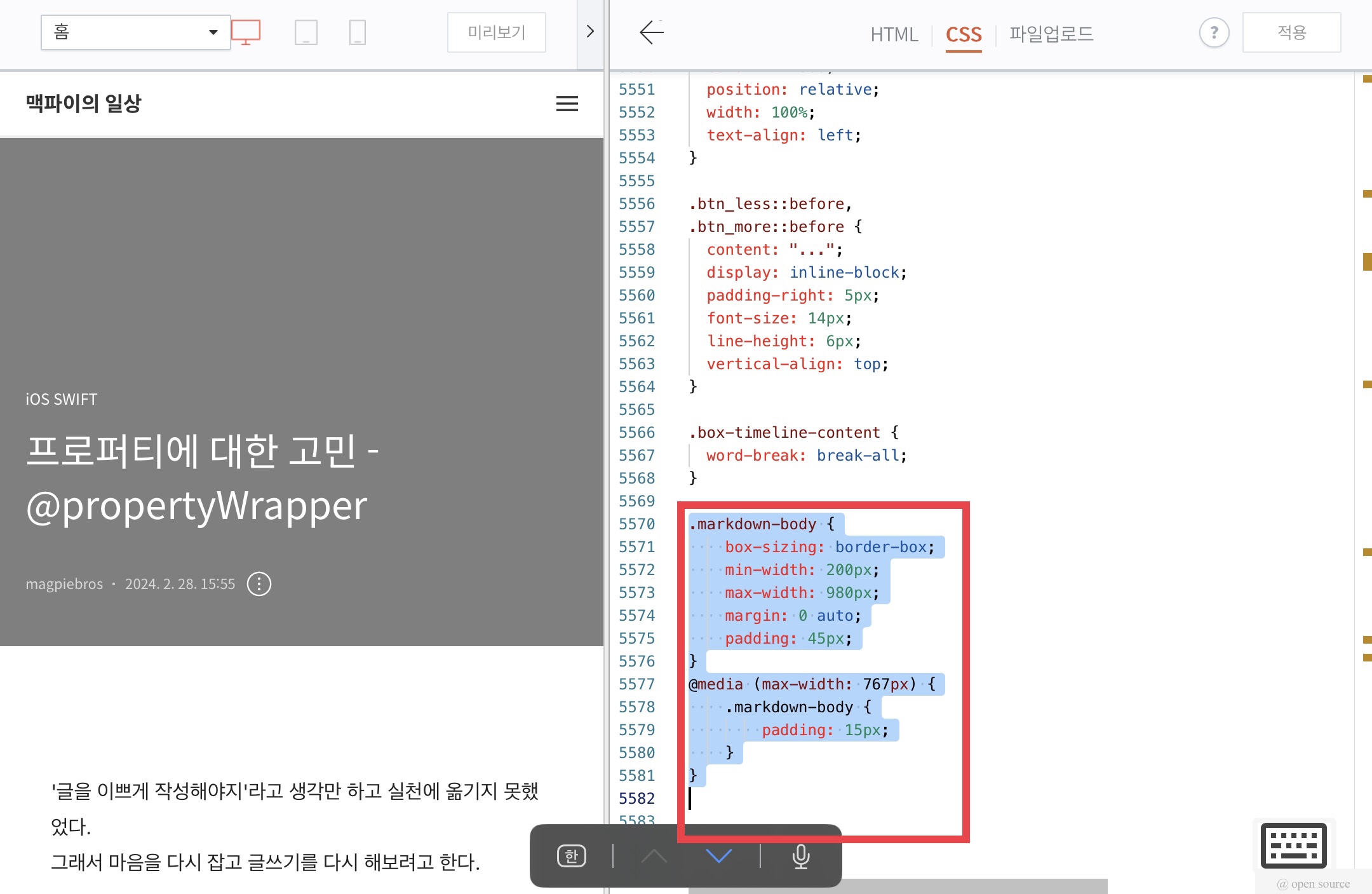The width and height of the screenshot is (1372, 894).
Task: Open the help question mark icon
Action: 1214,32
